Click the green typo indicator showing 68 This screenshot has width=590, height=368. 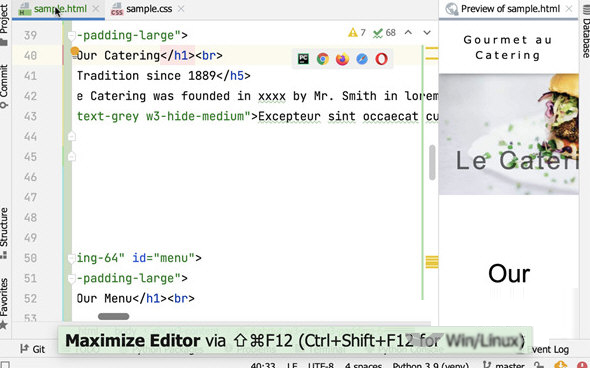pyautogui.click(x=384, y=33)
